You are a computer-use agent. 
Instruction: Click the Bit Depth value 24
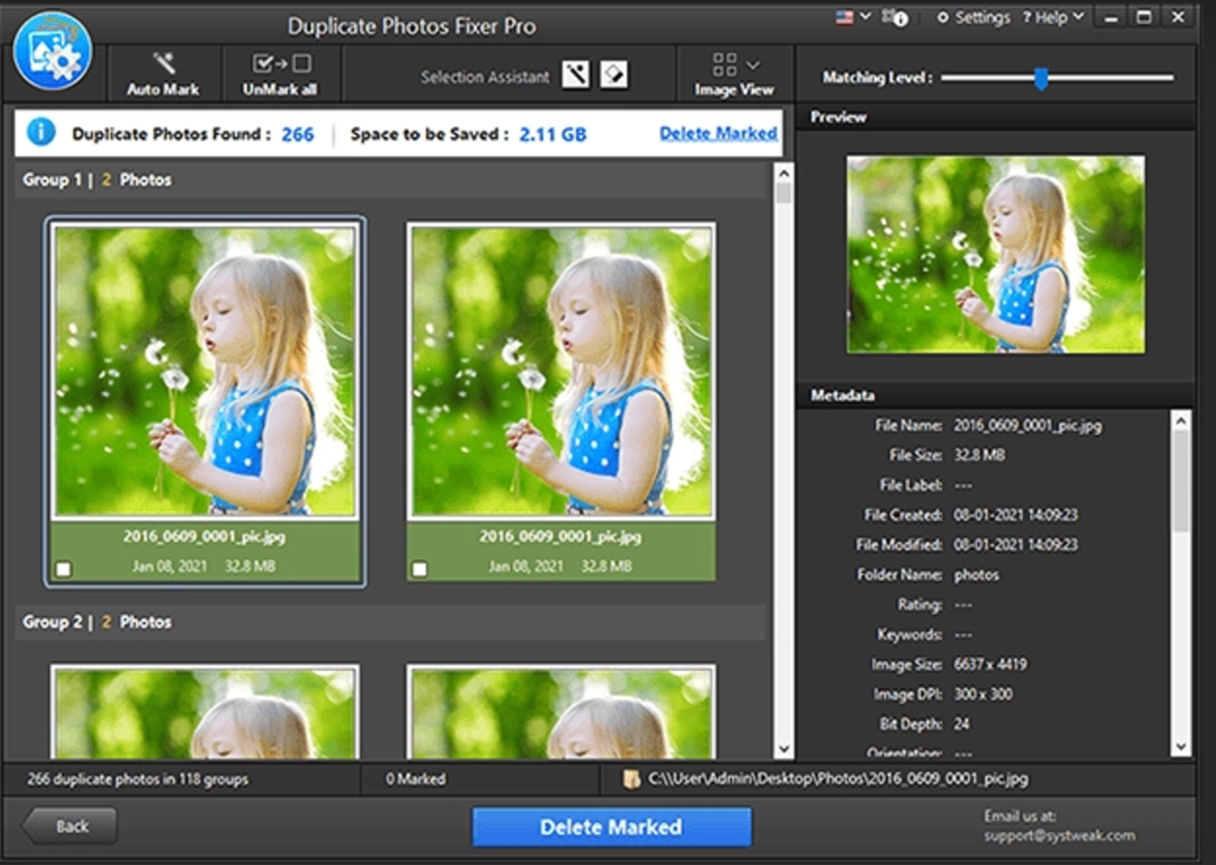point(961,724)
